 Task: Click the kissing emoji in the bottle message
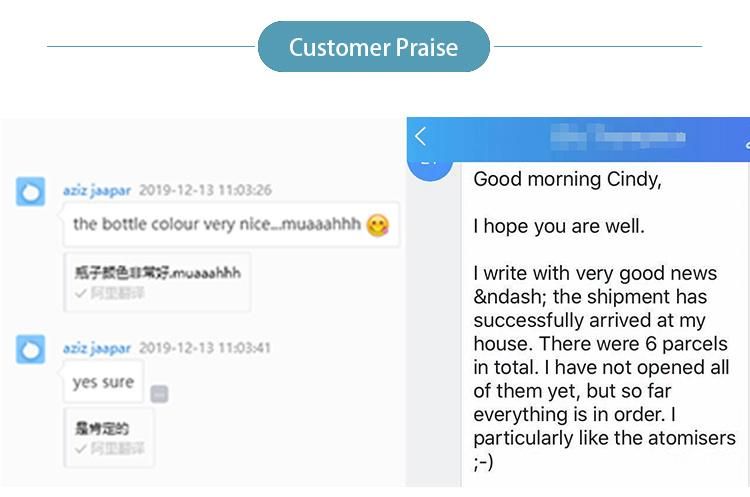pos(378,225)
